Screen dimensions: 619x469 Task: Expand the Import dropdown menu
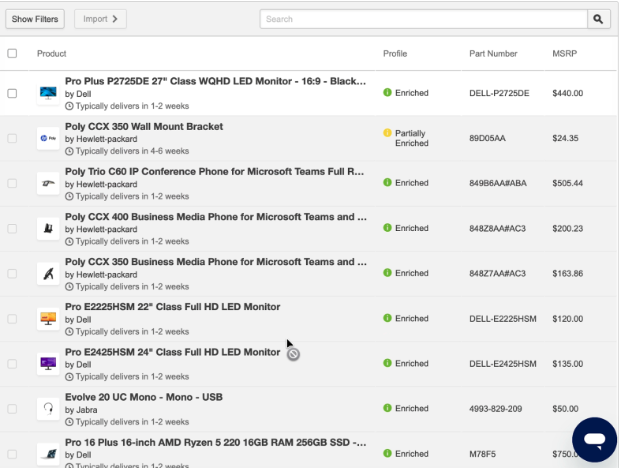[x=100, y=19]
